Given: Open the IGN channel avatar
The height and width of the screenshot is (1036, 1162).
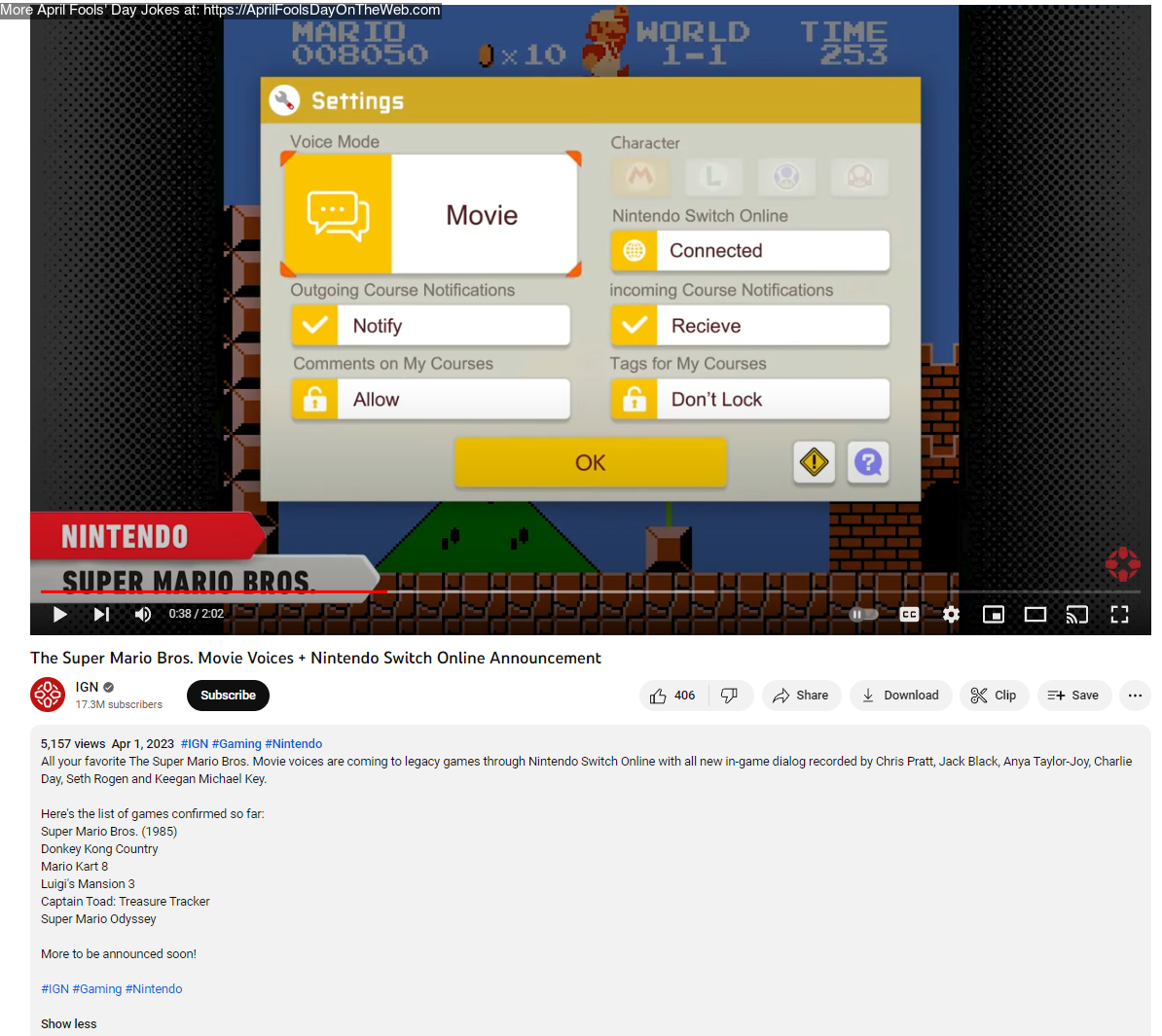Looking at the screenshot, I should [x=48, y=695].
